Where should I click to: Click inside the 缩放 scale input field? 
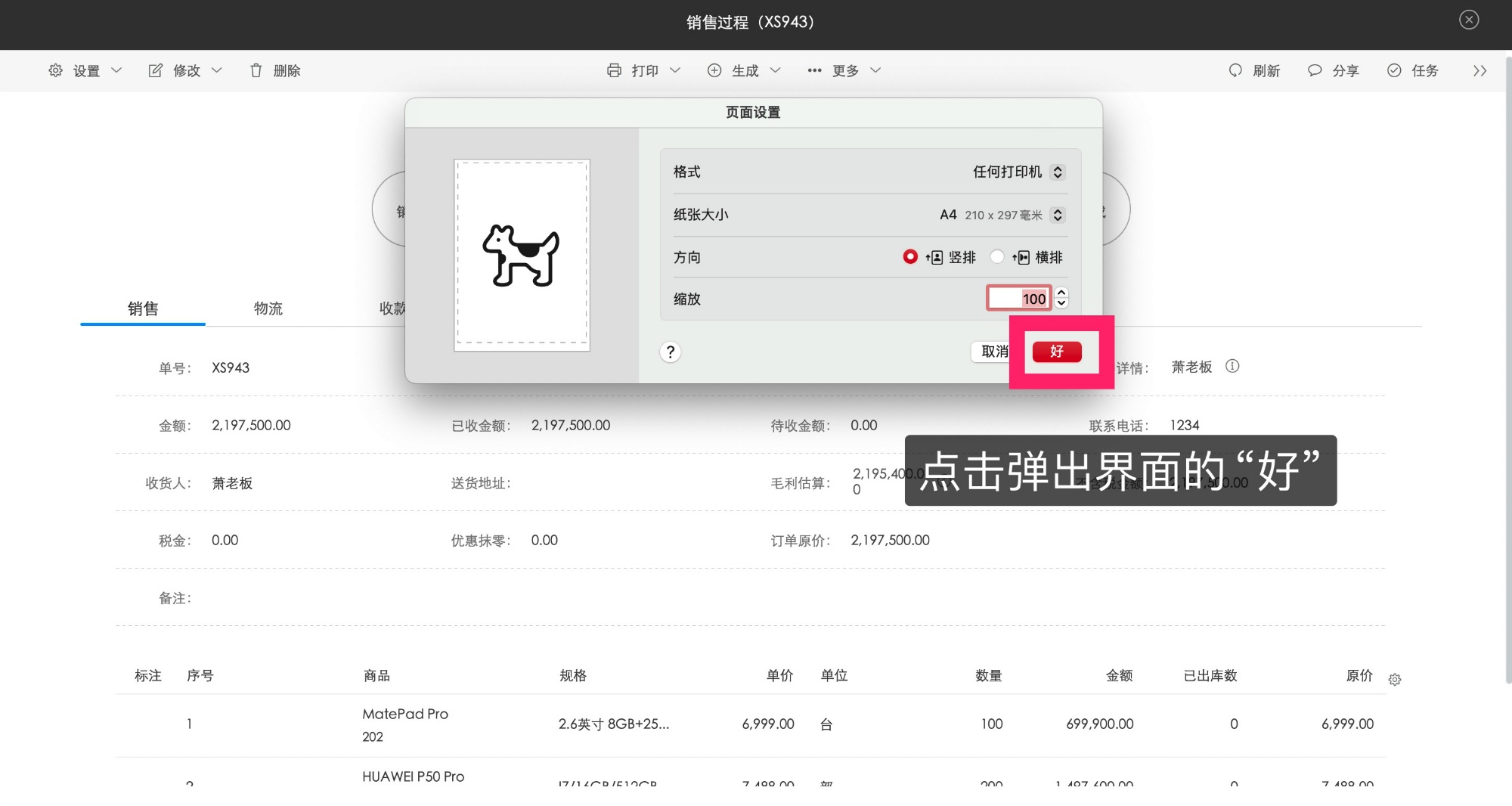click(x=1018, y=298)
